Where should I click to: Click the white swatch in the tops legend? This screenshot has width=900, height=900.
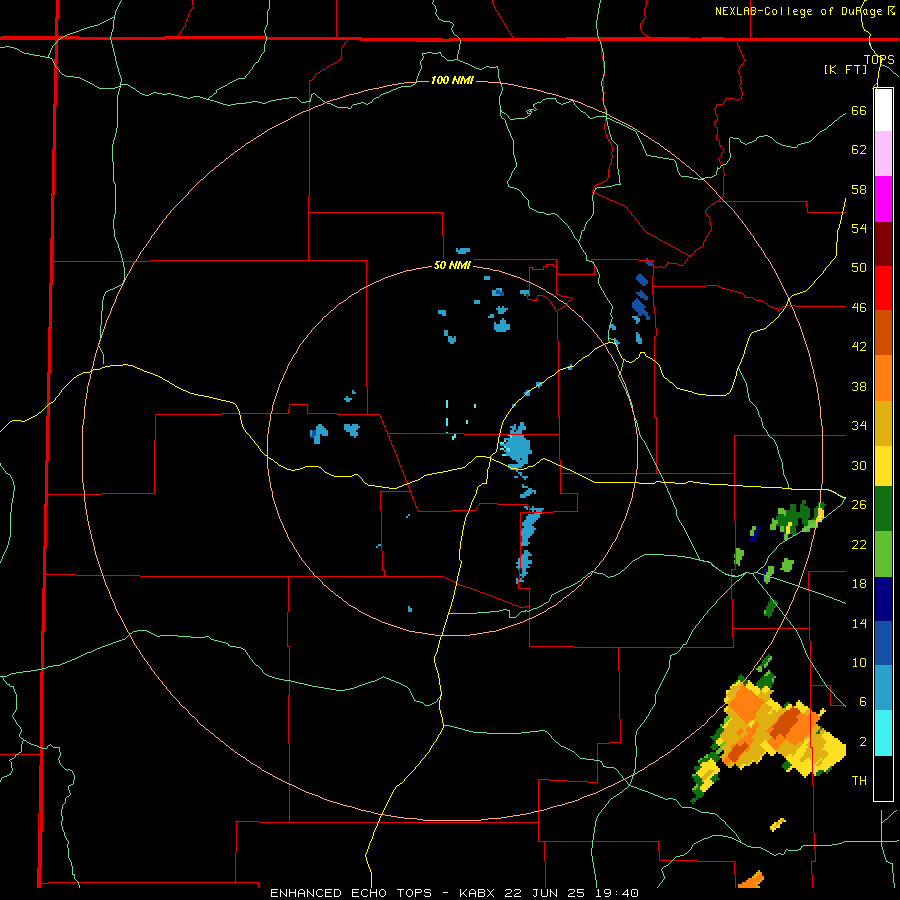(883, 110)
